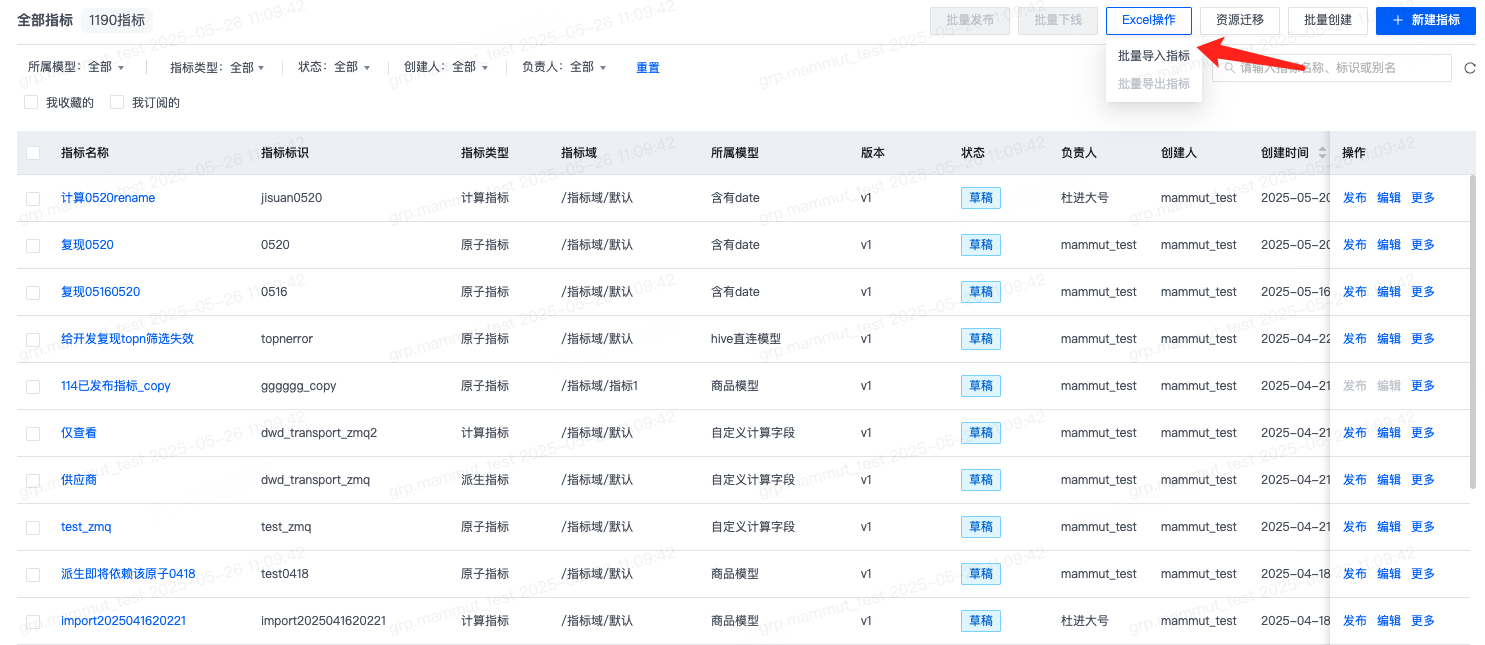Open 更多 menu for 供应商 row
Screen dimensions: 1485x645
coord(1423,480)
